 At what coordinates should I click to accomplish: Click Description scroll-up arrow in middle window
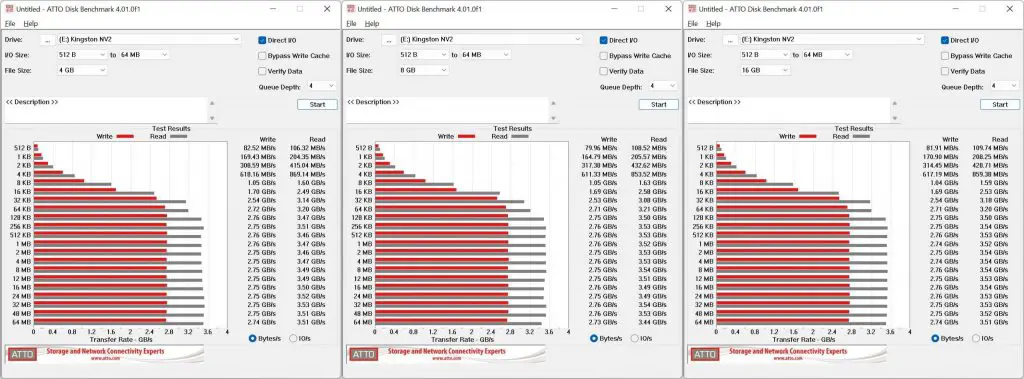(554, 103)
